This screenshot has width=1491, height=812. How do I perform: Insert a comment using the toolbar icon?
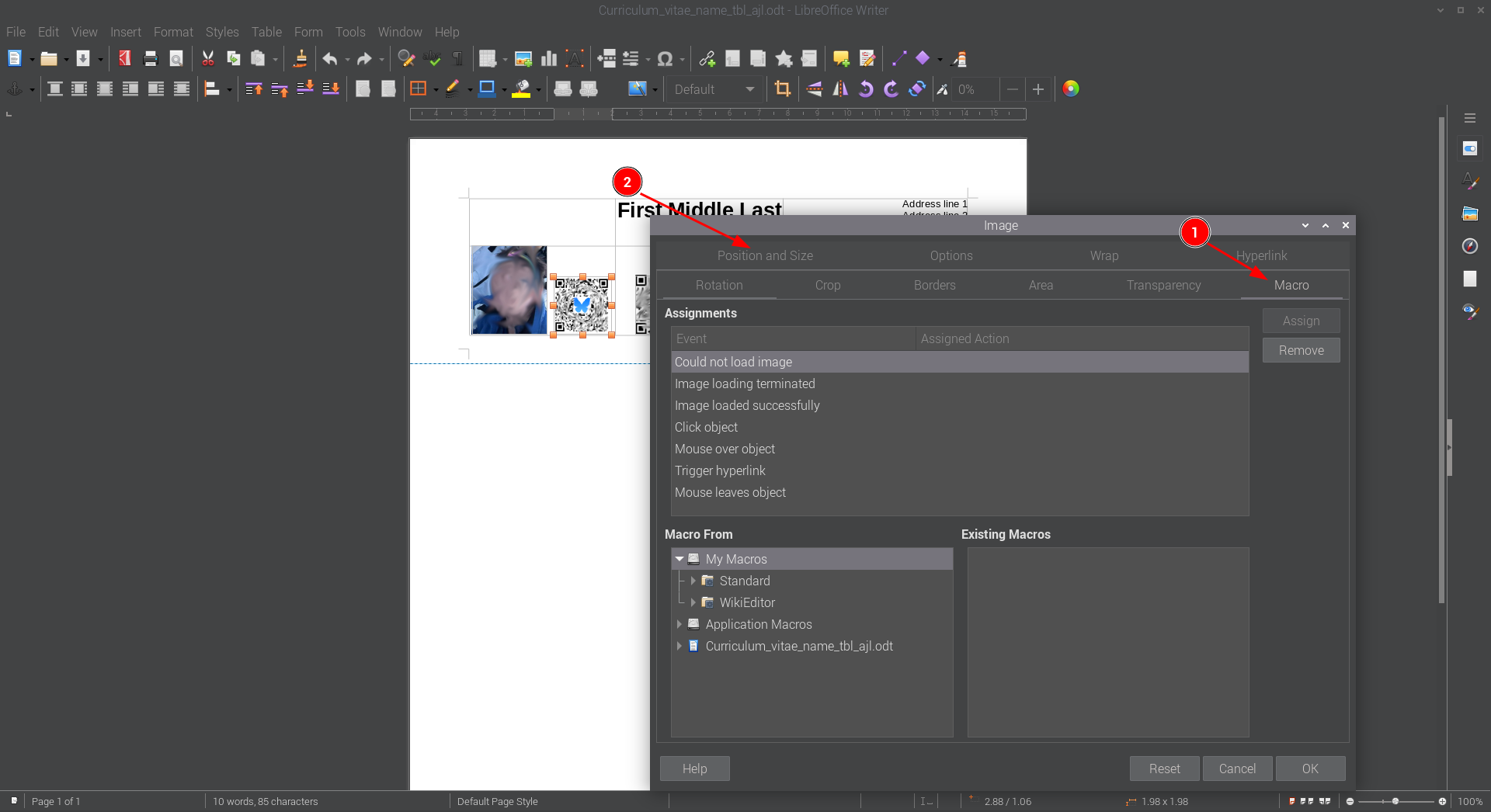841,59
